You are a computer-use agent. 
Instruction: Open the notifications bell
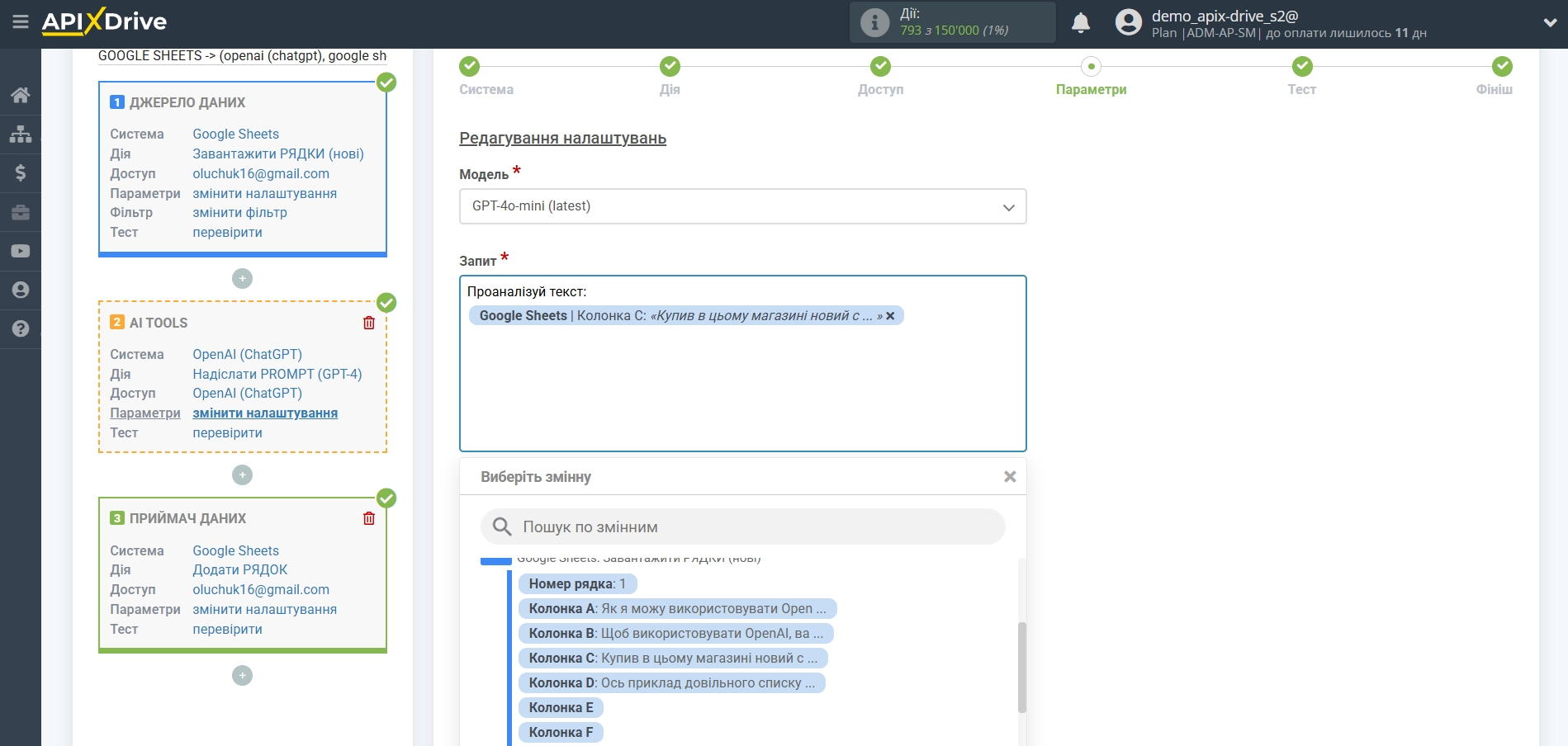coord(1081,22)
